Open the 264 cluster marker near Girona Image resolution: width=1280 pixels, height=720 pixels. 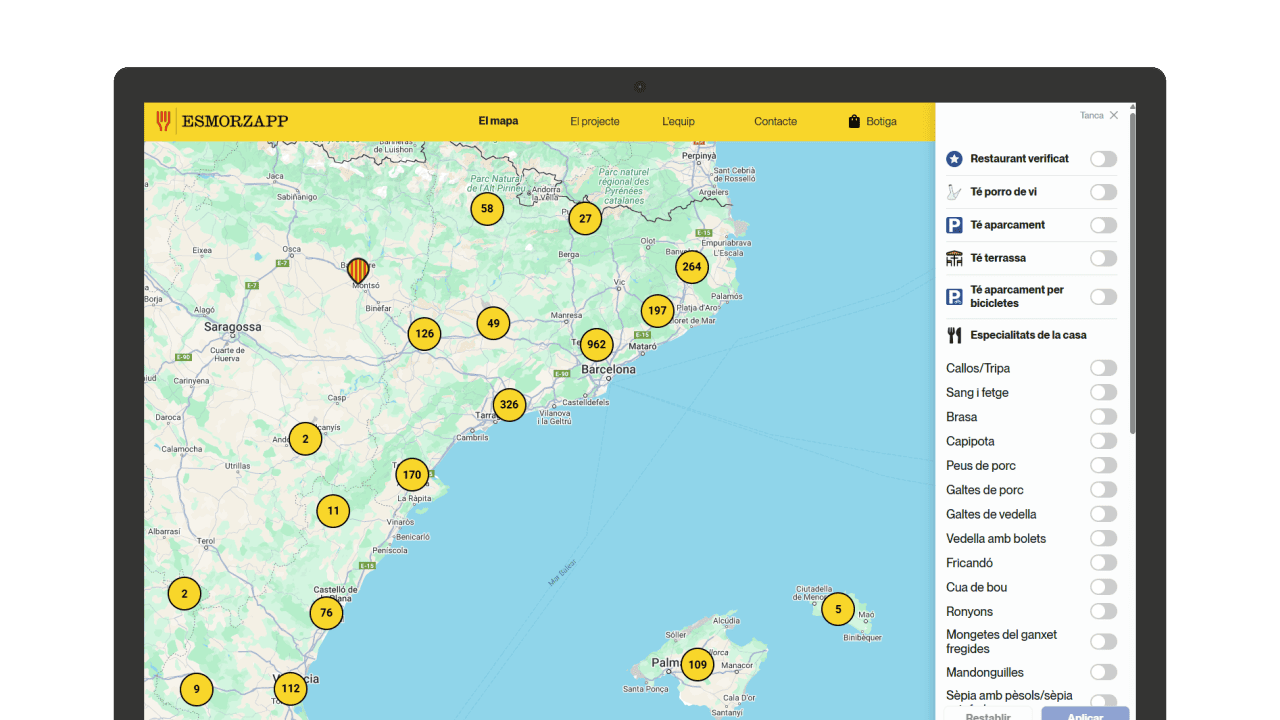pyautogui.click(x=692, y=267)
